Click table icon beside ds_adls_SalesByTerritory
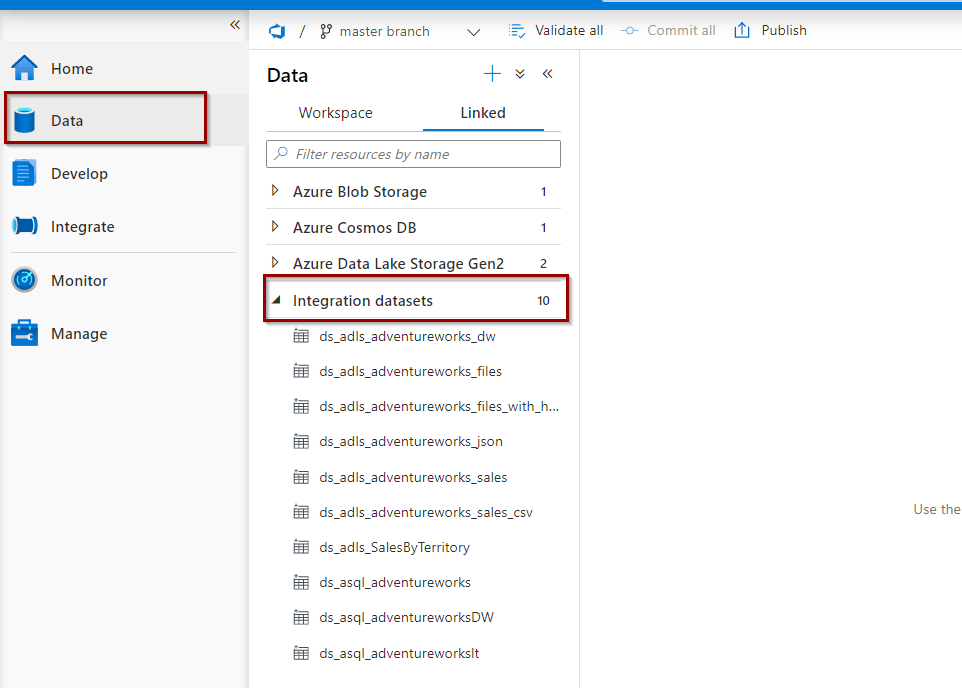This screenshot has width=962, height=688. coord(301,547)
